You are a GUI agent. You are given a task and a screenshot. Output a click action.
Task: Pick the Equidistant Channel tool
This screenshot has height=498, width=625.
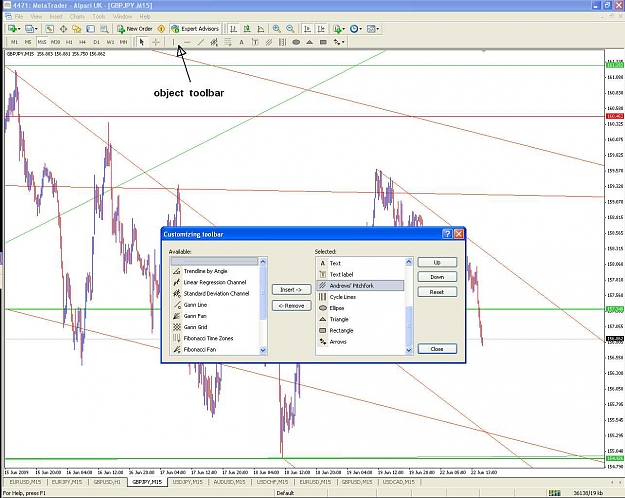(214, 42)
